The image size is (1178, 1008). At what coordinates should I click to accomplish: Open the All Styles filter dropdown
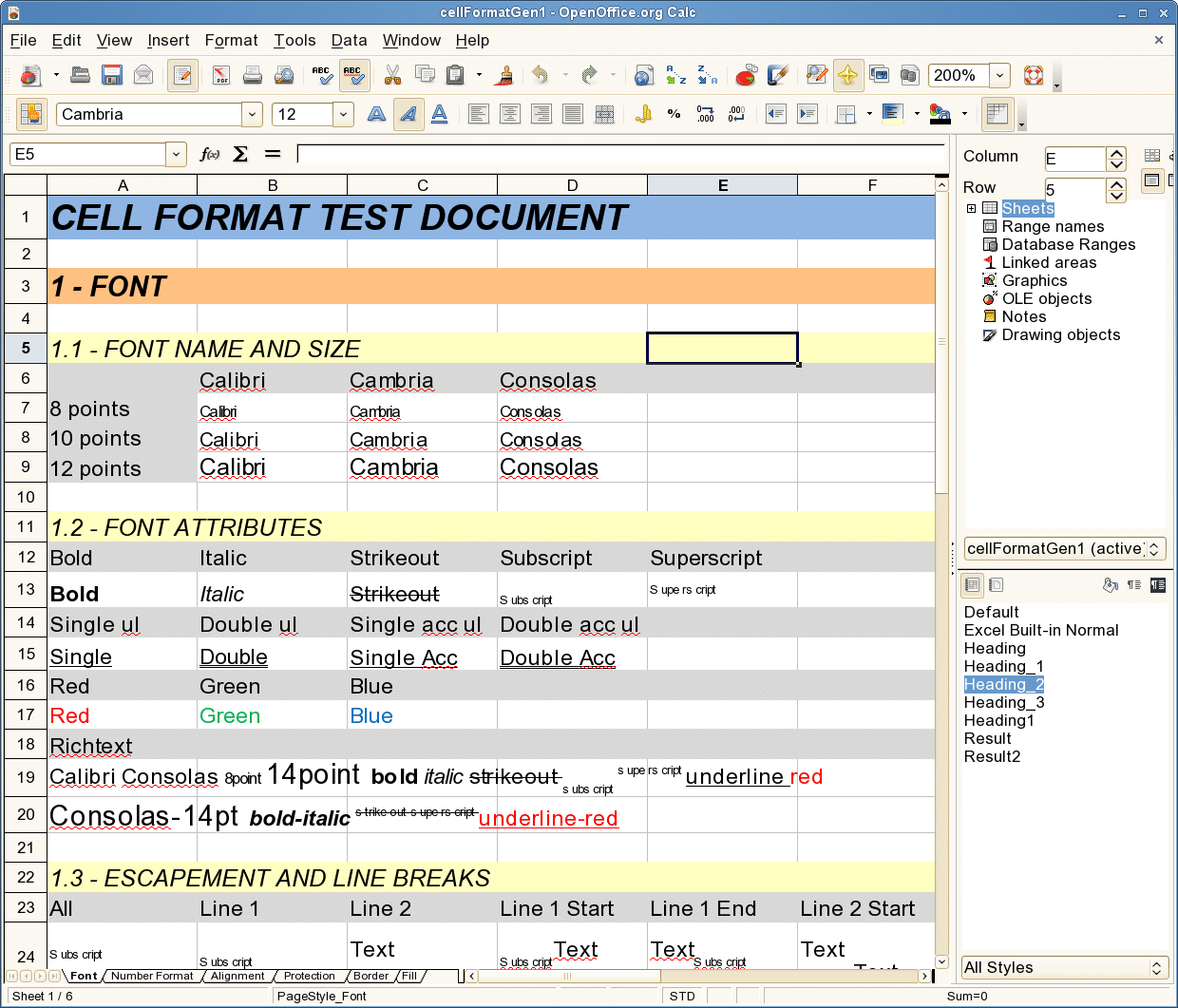coord(1063,967)
